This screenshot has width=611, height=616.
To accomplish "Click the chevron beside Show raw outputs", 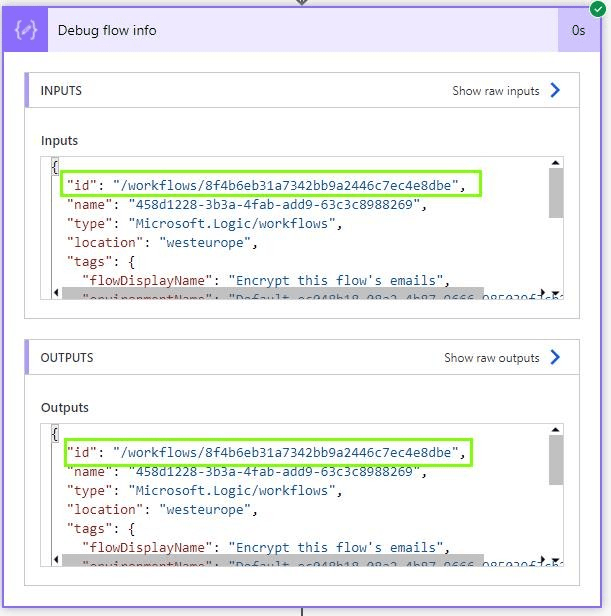I will tap(556, 357).
